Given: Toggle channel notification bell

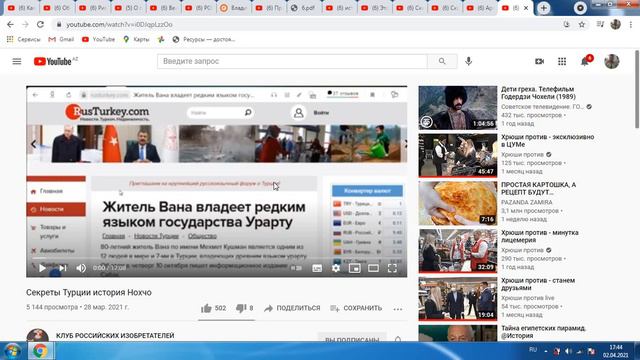Looking at the screenshot, I should click(398, 339).
